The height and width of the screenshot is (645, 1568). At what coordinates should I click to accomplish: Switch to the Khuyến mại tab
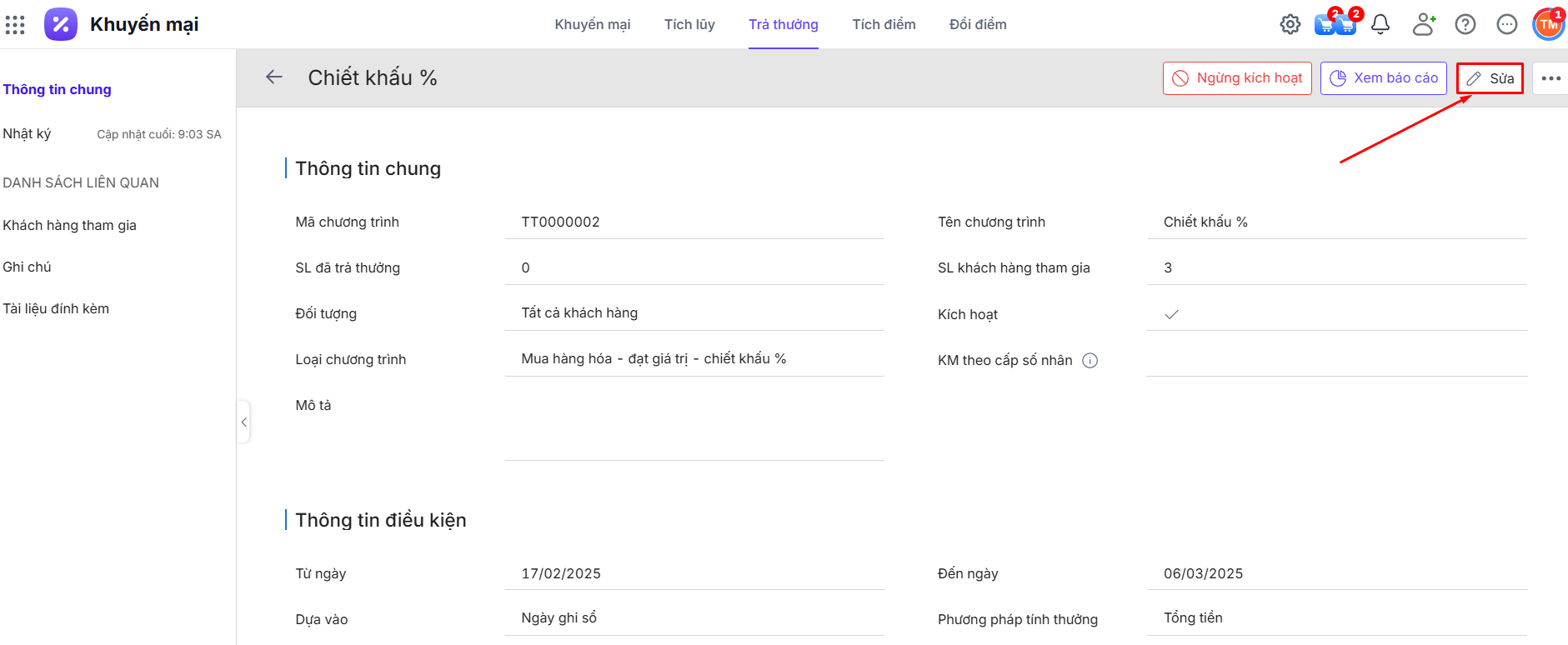click(x=593, y=25)
